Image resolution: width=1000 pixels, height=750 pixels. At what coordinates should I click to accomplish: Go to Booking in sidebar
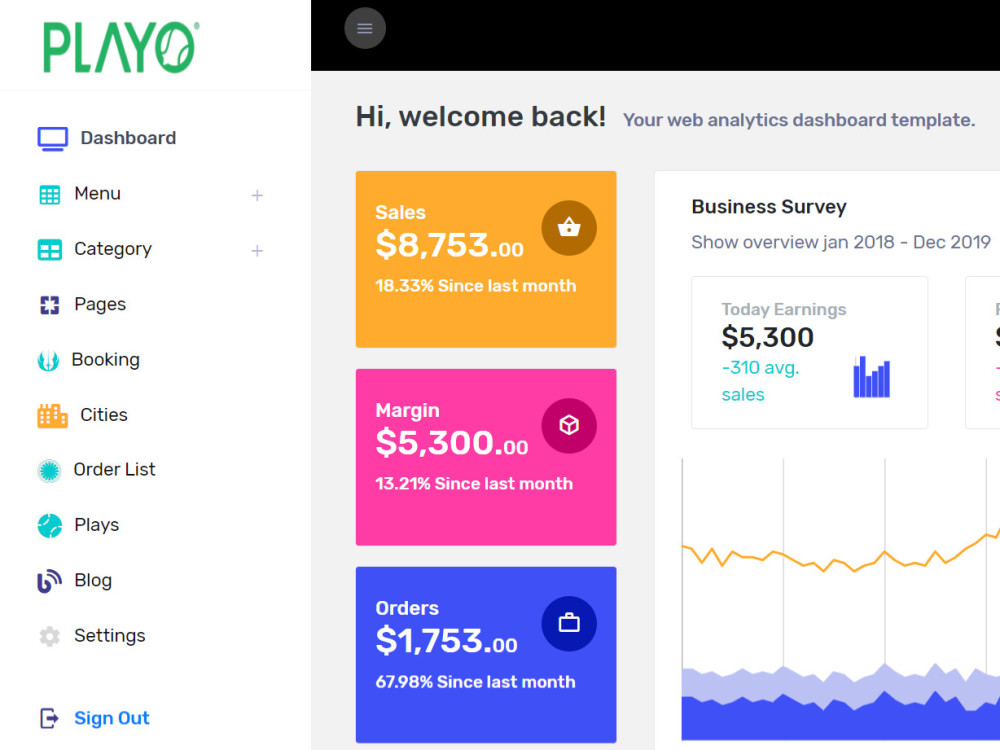pos(106,360)
